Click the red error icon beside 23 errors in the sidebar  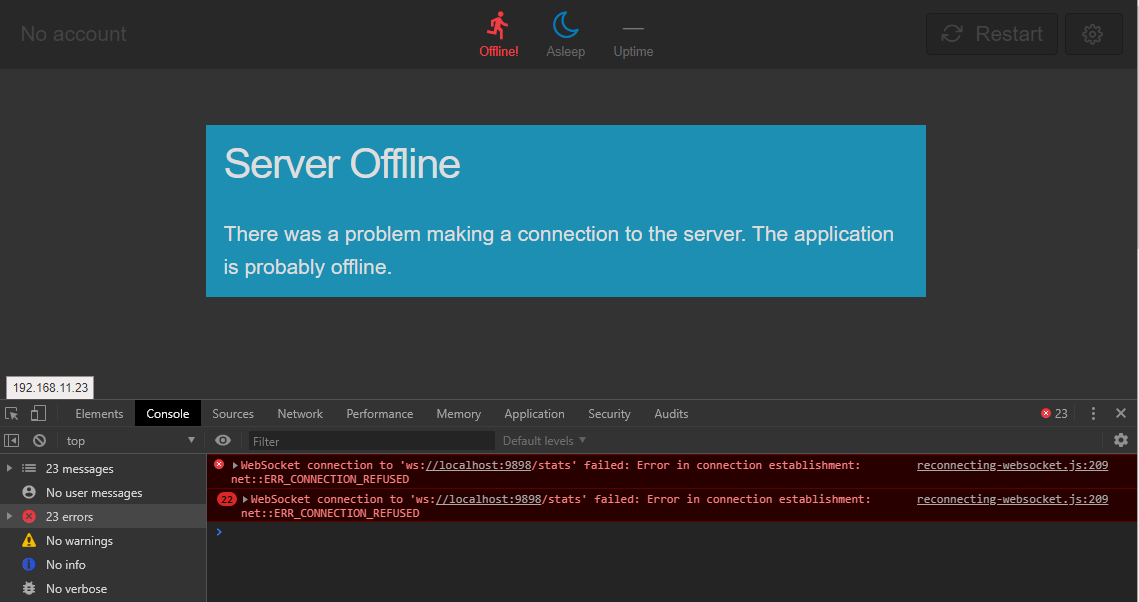[x=29, y=516]
